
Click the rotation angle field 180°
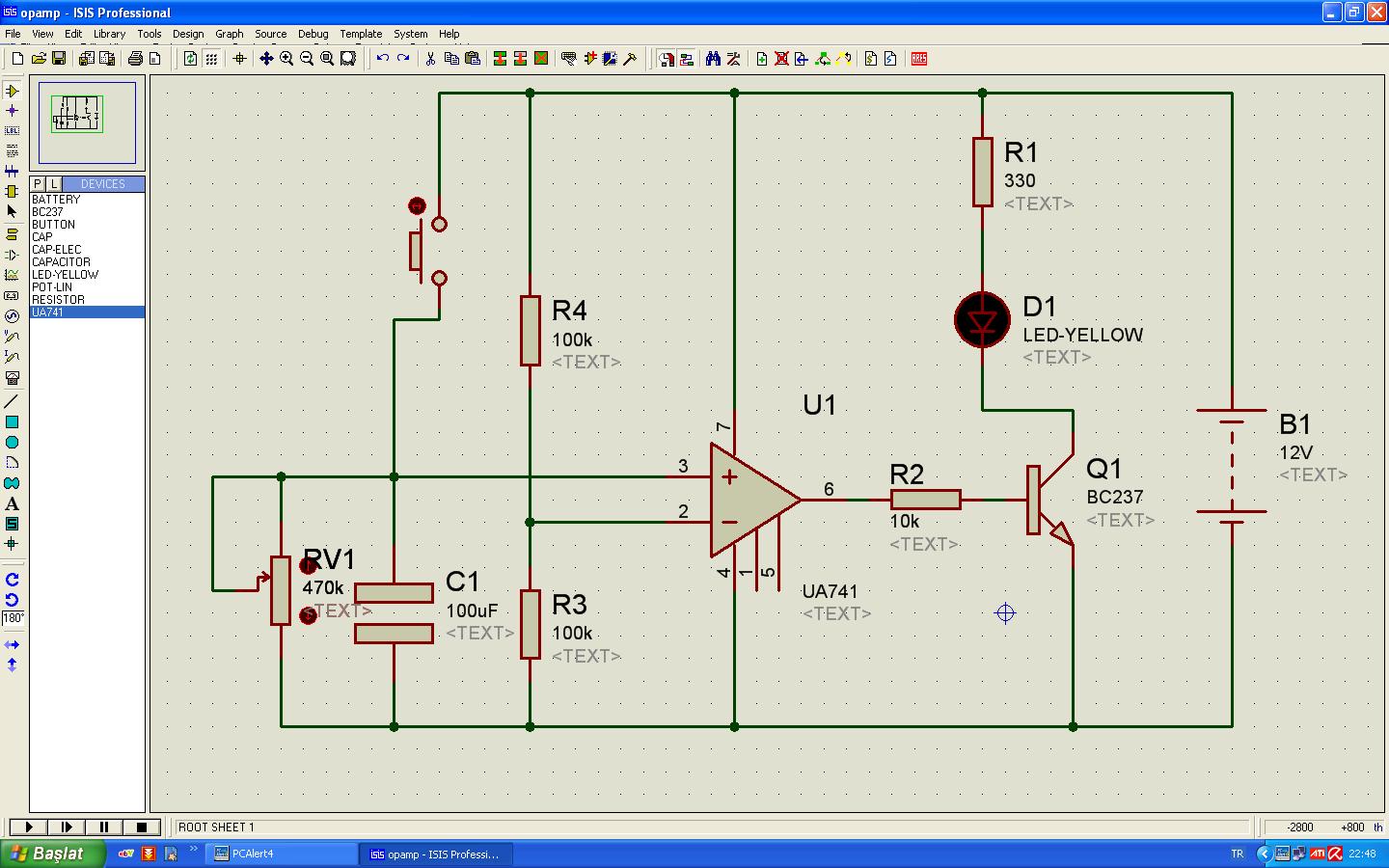pos(14,618)
